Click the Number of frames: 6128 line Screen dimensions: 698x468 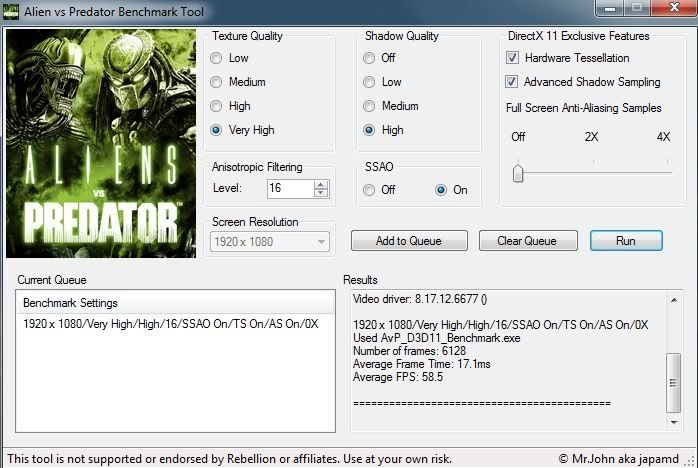[x=410, y=351]
